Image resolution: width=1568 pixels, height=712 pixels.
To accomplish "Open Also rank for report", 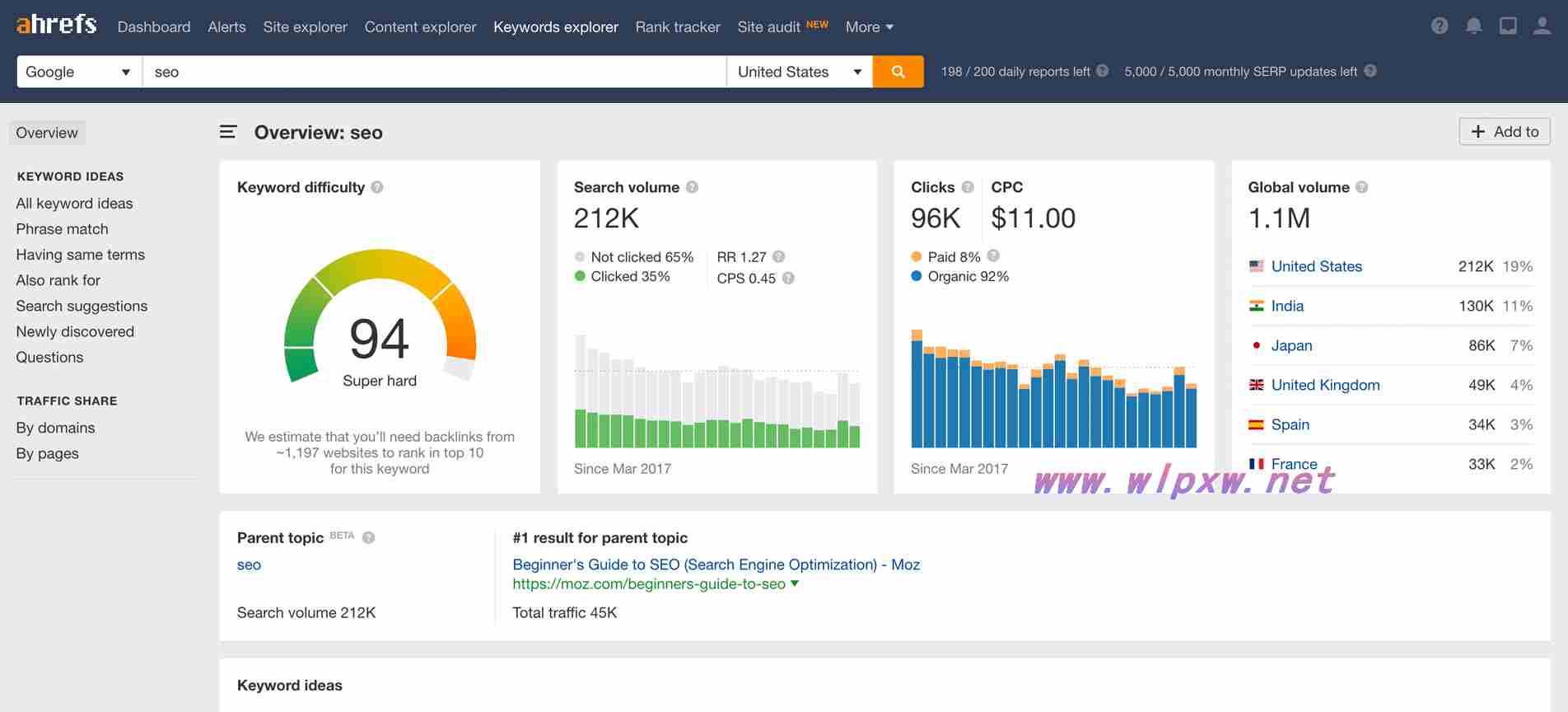I will [58, 280].
